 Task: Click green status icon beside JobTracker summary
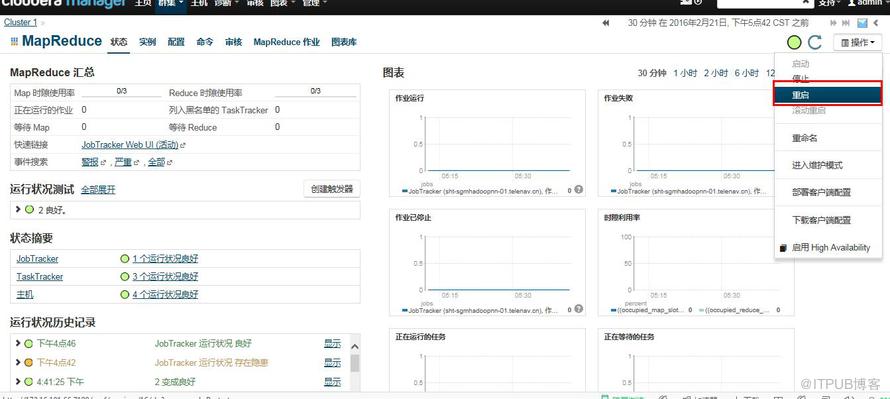pos(125,259)
